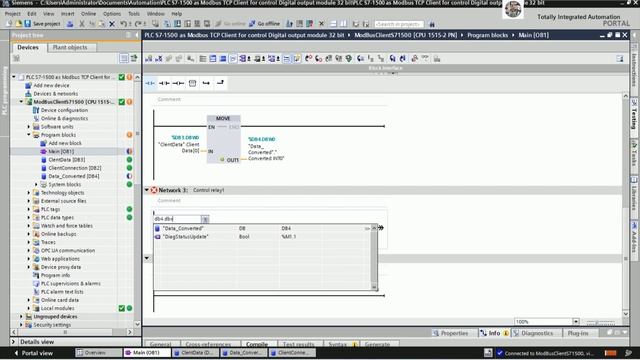The image size is (640, 360).
Task: Open ClientData [DB3] in project tree
Action: point(67,160)
